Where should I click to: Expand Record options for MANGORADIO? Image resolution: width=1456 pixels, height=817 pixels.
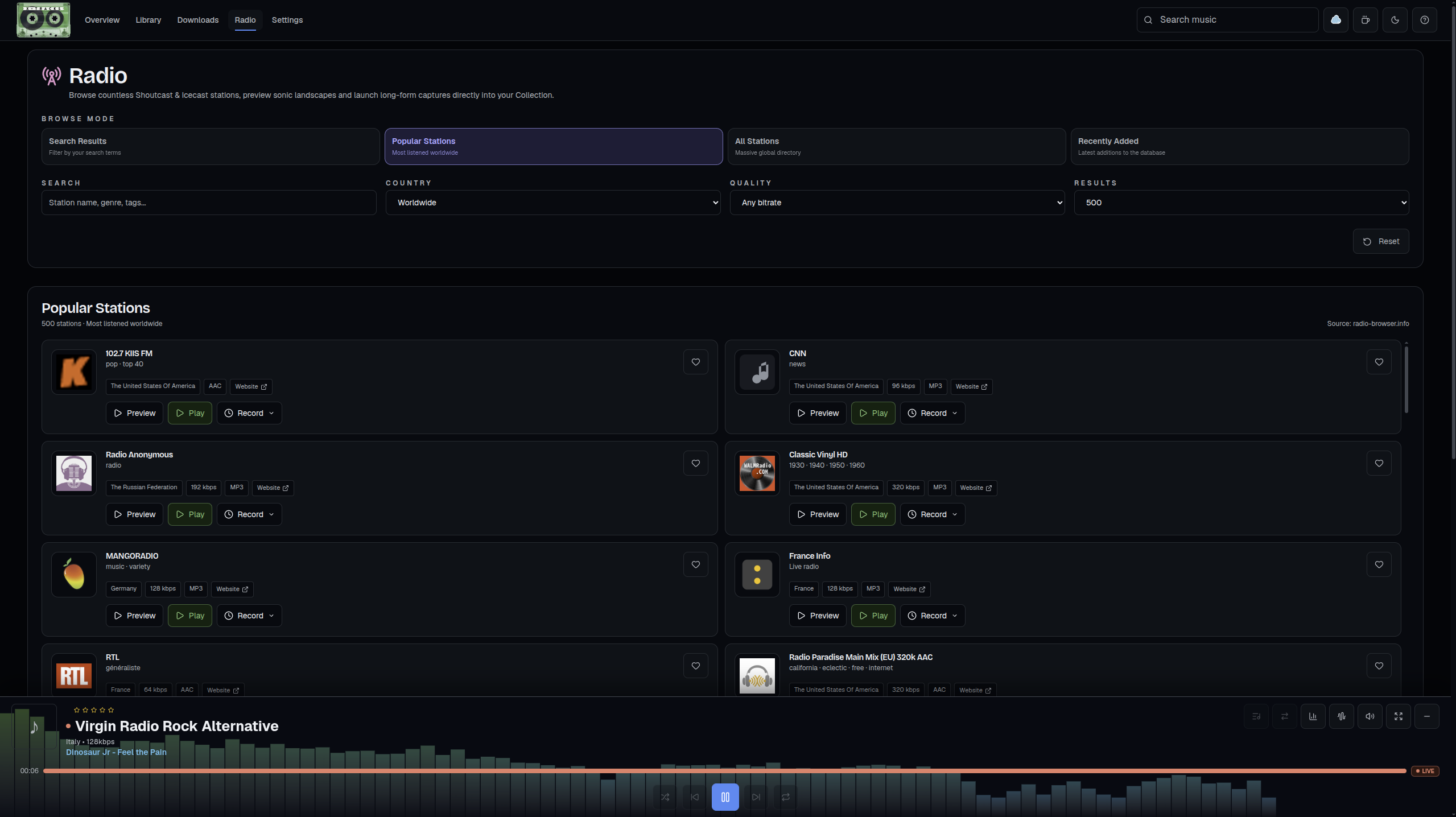(x=249, y=616)
